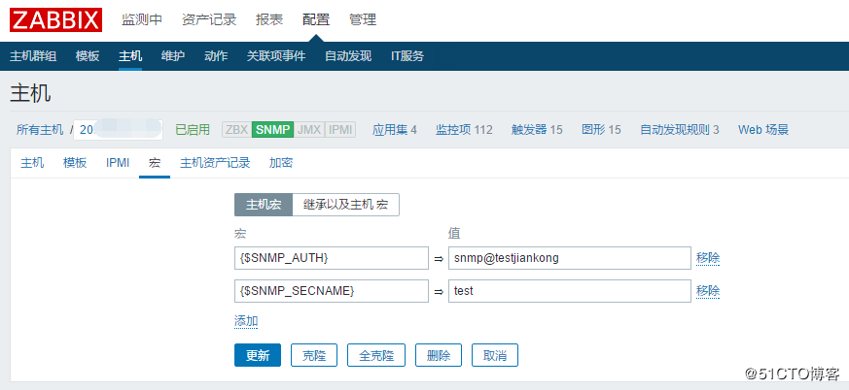
Task: Switch to the IPMI form tab
Action: [x=117, y=162]
